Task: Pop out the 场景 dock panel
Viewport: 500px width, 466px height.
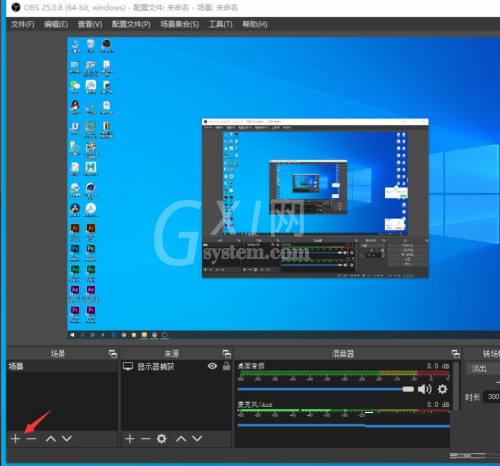Action: [x=113, y=354]
